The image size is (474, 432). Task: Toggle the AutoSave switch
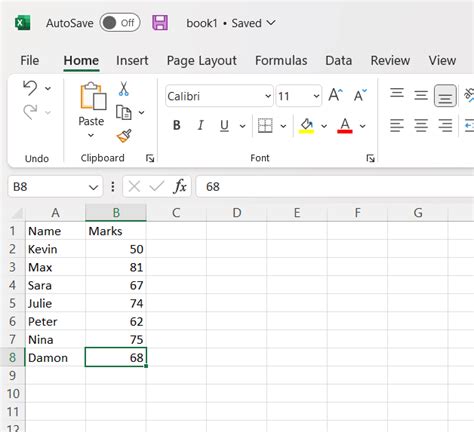pos(120,23)
